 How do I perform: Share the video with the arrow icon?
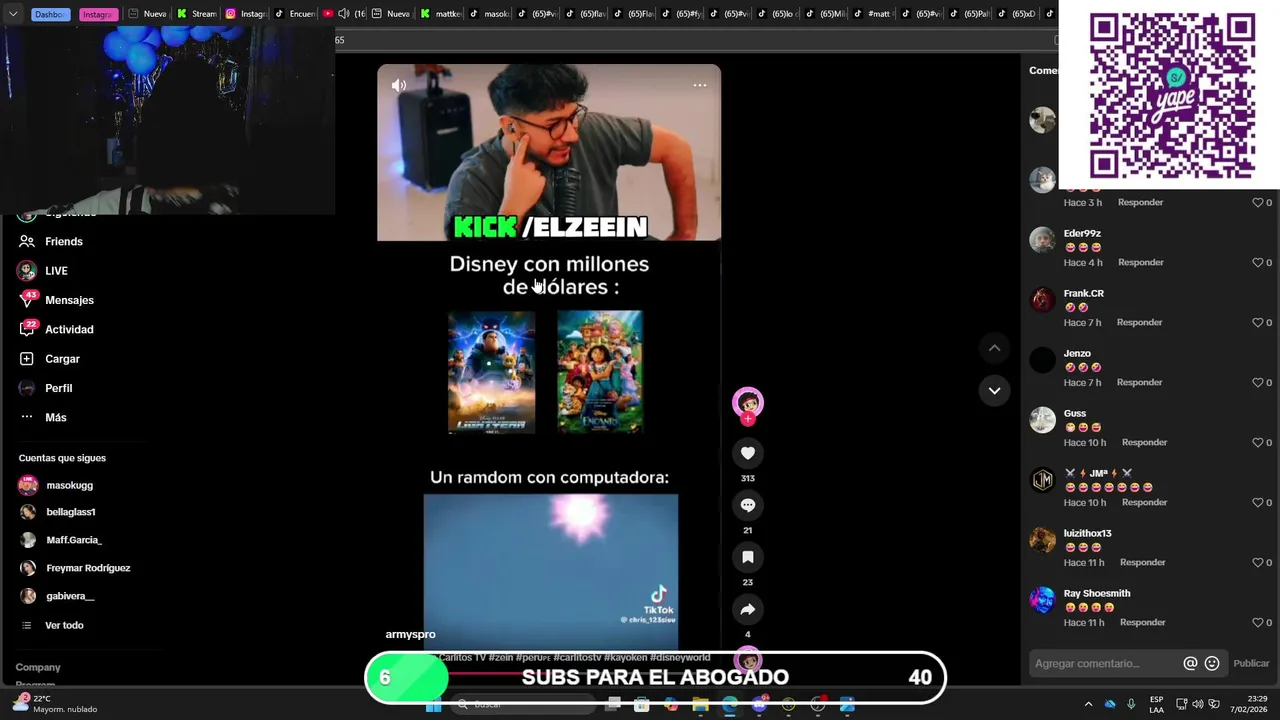click(x=748, y=609)
